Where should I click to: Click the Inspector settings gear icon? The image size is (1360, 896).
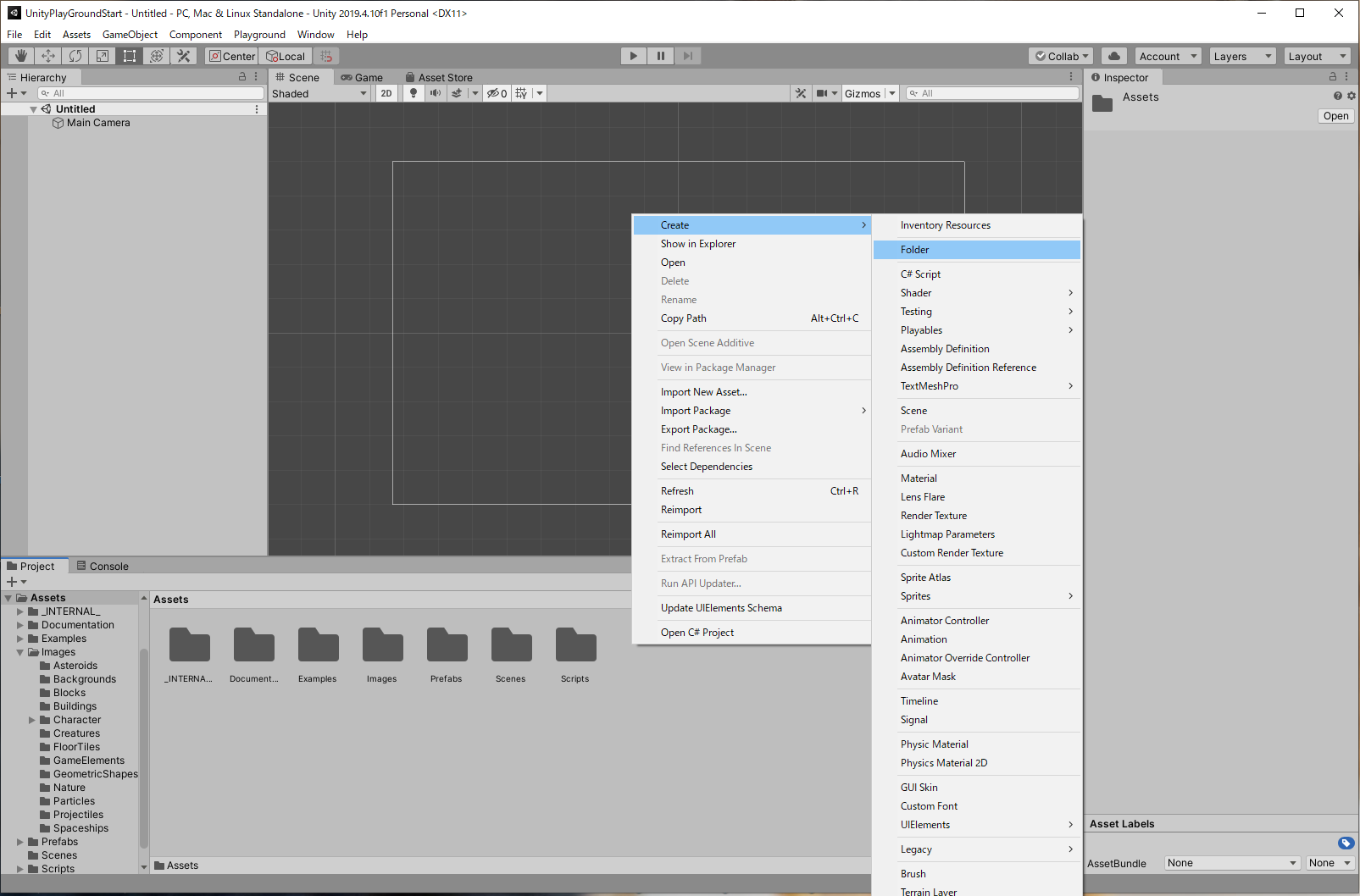pos(1352,96)
